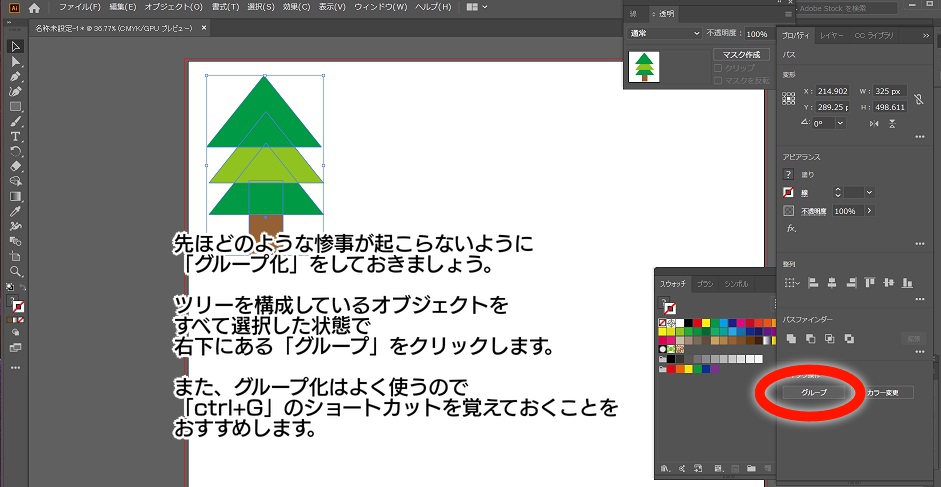The image size is (941, 487).
Task: Click Pathfinder Exclude icon
Action: click(x=849, y=339)
